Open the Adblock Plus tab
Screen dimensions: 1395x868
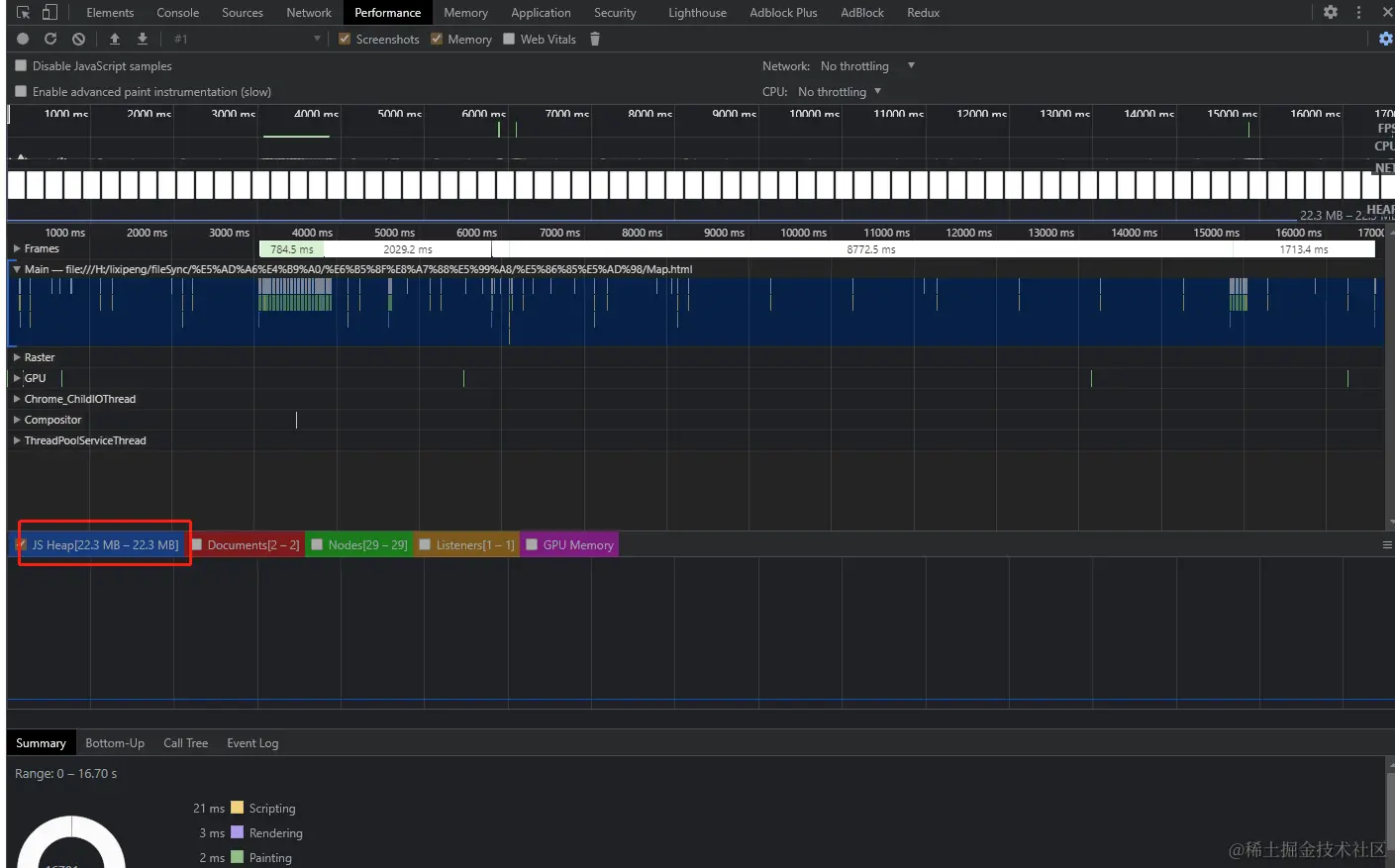coord(783,13)
